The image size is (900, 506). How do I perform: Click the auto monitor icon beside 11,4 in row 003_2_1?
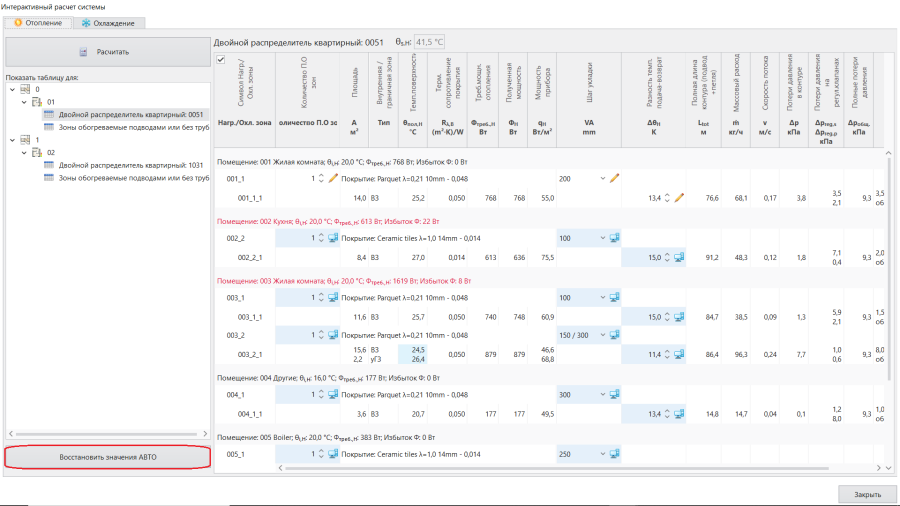click(679, 355)
